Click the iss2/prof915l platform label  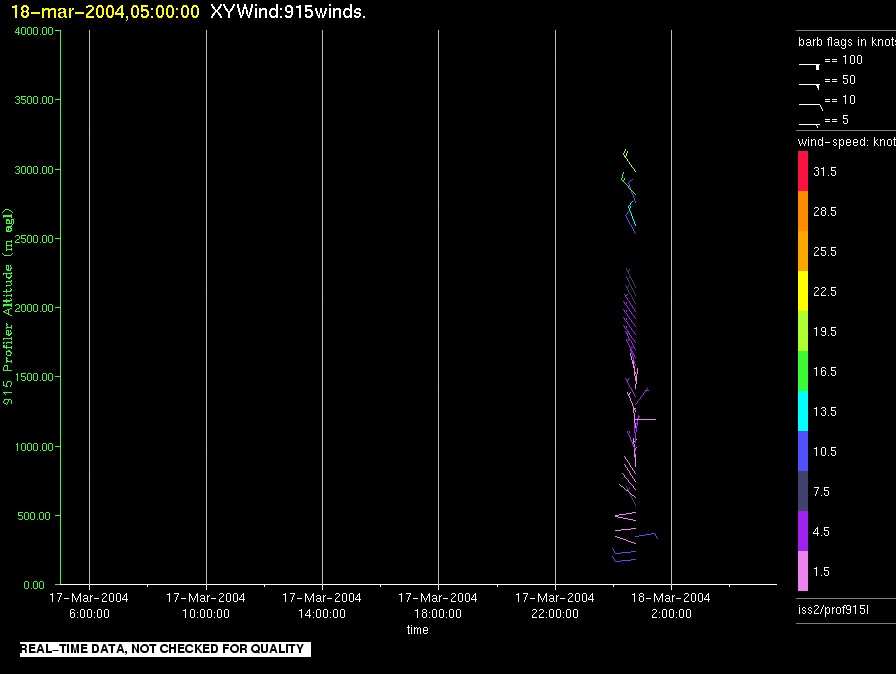coord(833,609)
